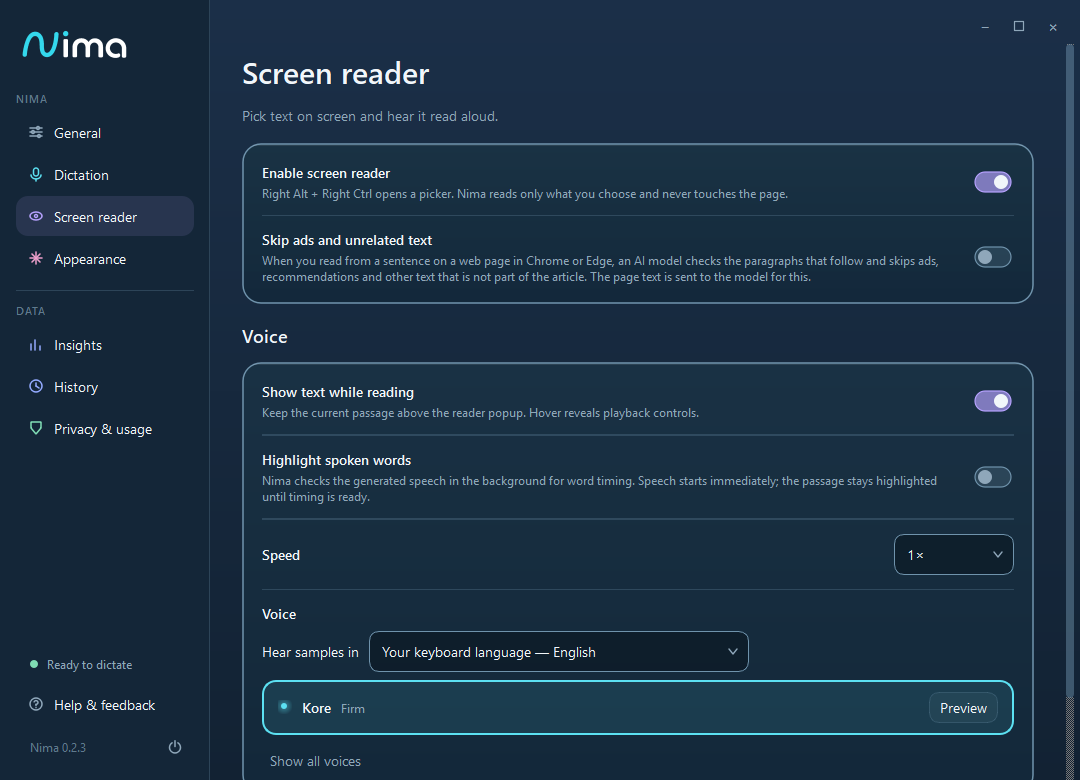The height and width of the screenshot is (780, 1080).
Task: Click the Help question mark icon
Action: tap(36, 704)
